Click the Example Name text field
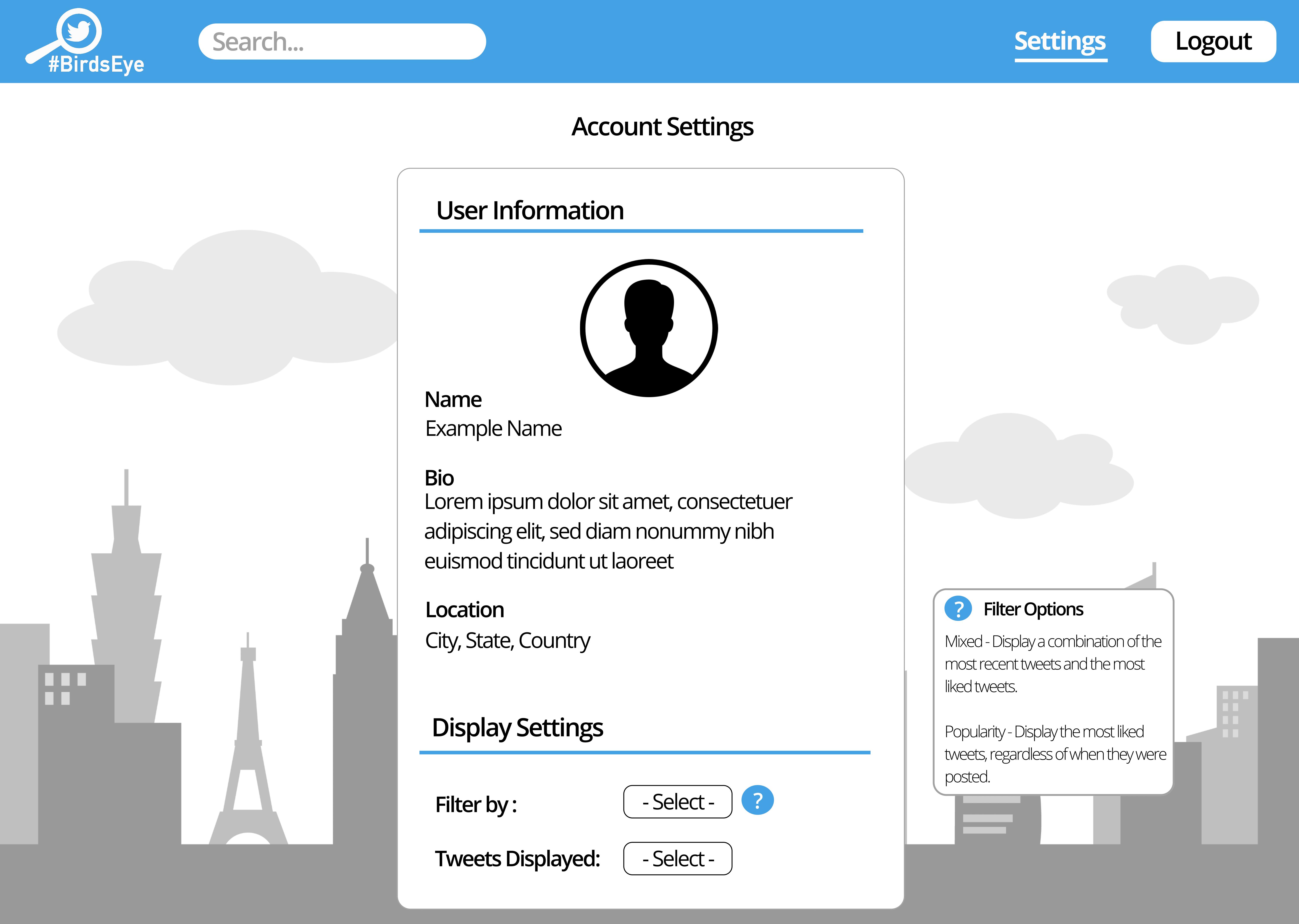Image resolution: width=1299 pixels, height=924 pixels. 493,428
